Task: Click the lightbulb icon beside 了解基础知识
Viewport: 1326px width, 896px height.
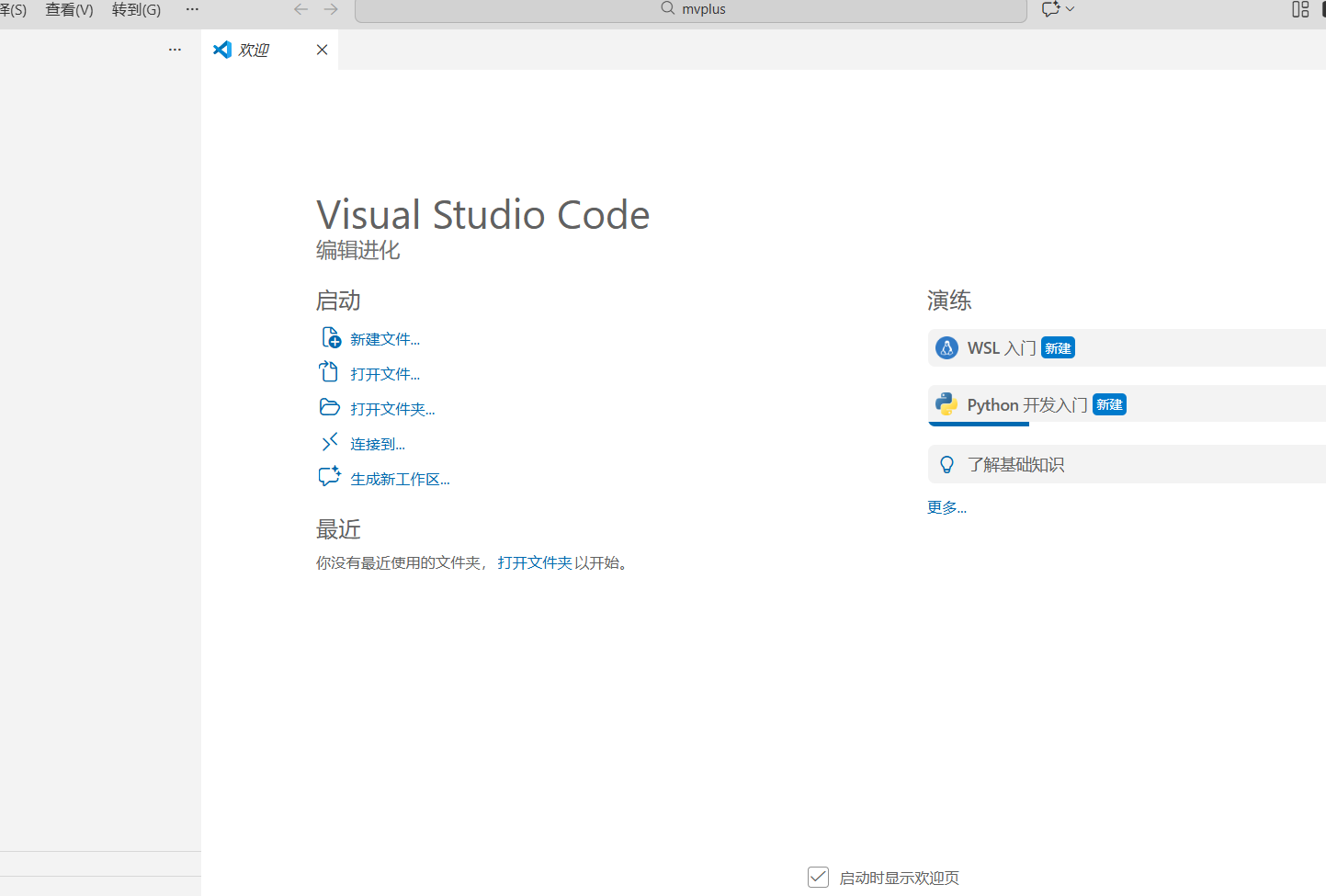Action: point(946,465)
